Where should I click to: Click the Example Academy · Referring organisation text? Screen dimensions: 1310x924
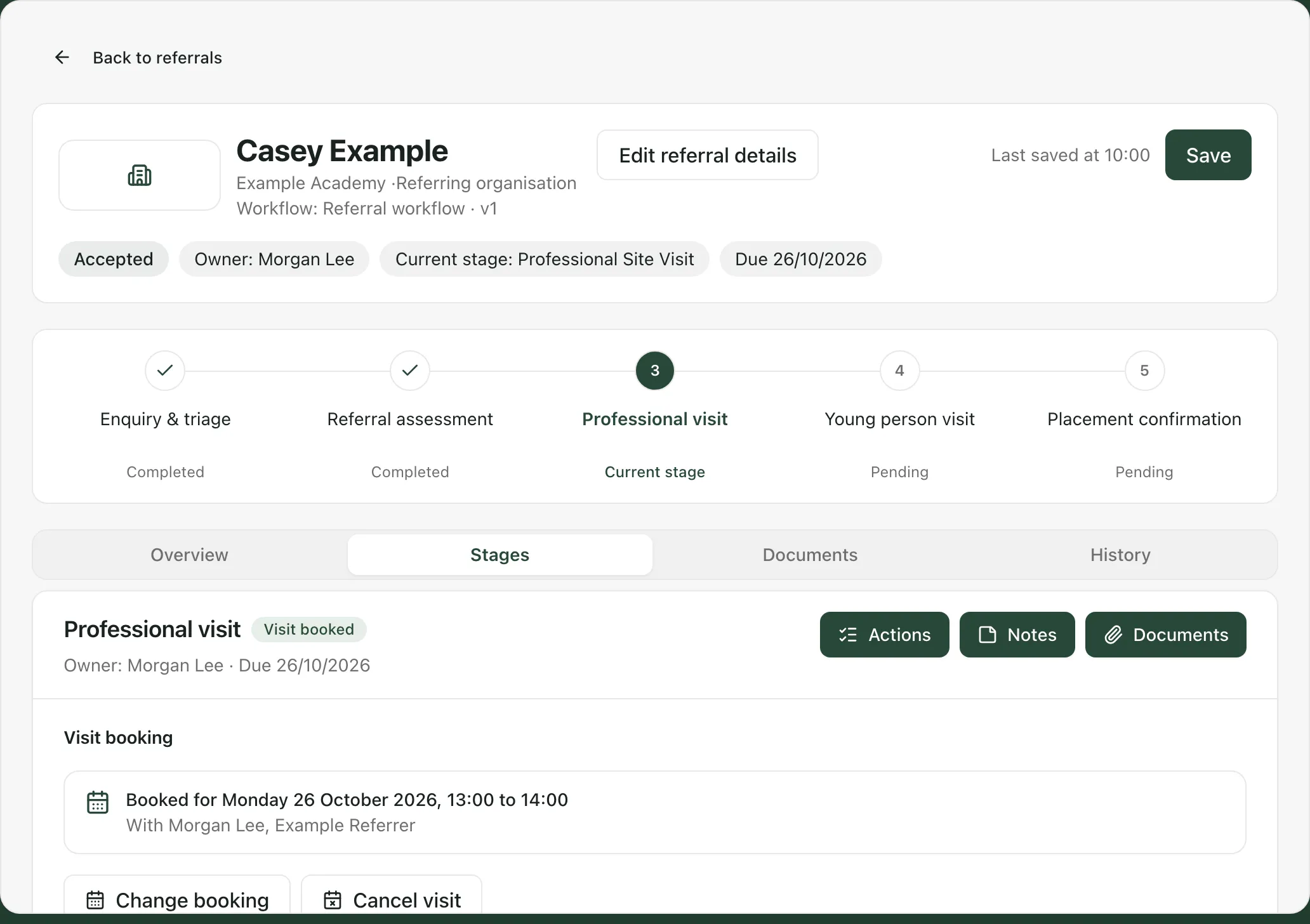tap(406, 183)
